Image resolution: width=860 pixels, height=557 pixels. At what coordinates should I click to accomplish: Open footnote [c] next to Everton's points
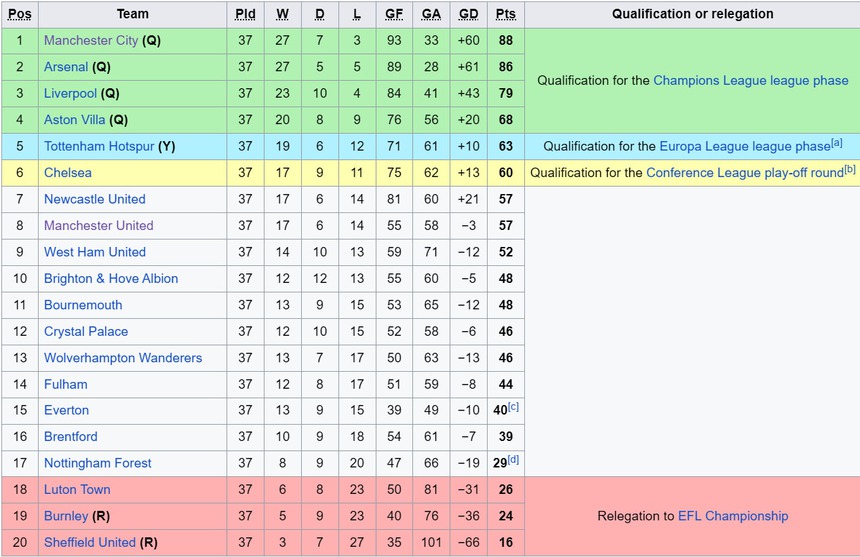pos(513,407)
